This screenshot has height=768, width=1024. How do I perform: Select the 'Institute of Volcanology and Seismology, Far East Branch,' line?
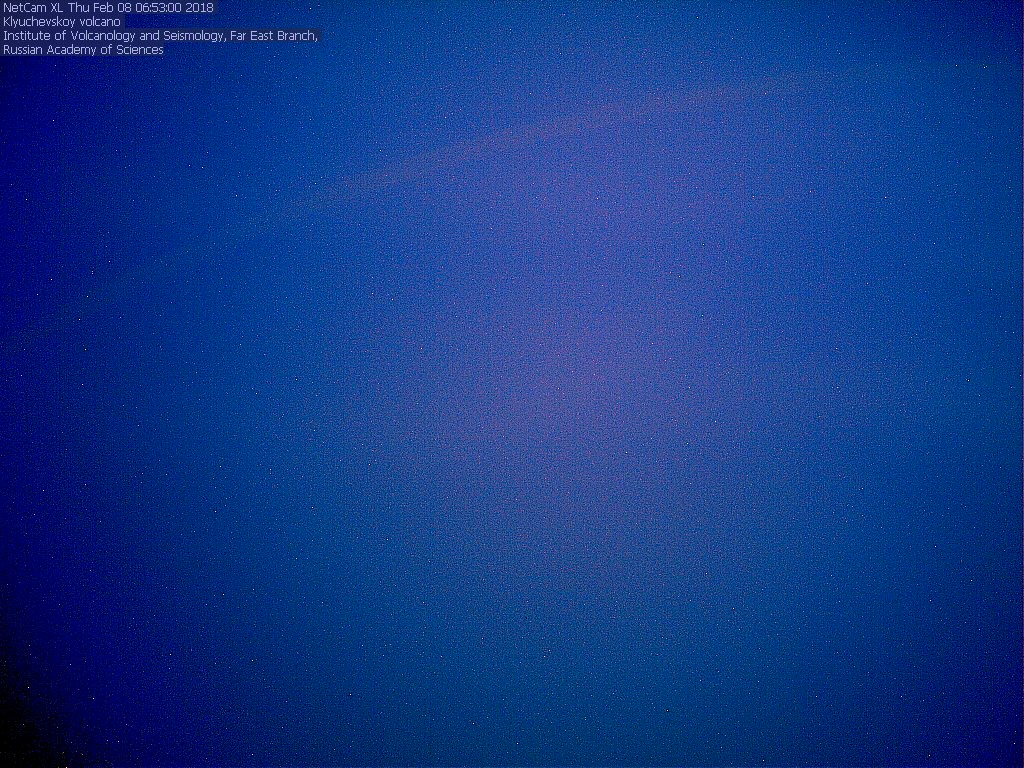click(x=161, y=36)
